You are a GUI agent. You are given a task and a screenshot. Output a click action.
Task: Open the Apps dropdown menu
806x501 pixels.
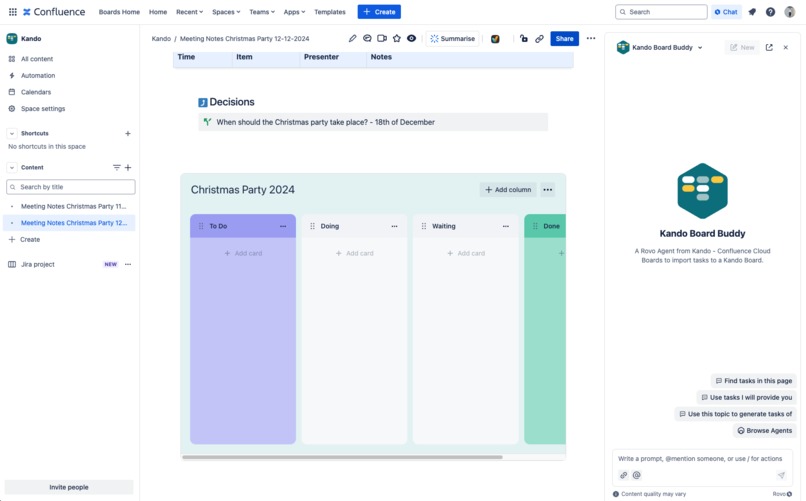[x=294, y=12]
